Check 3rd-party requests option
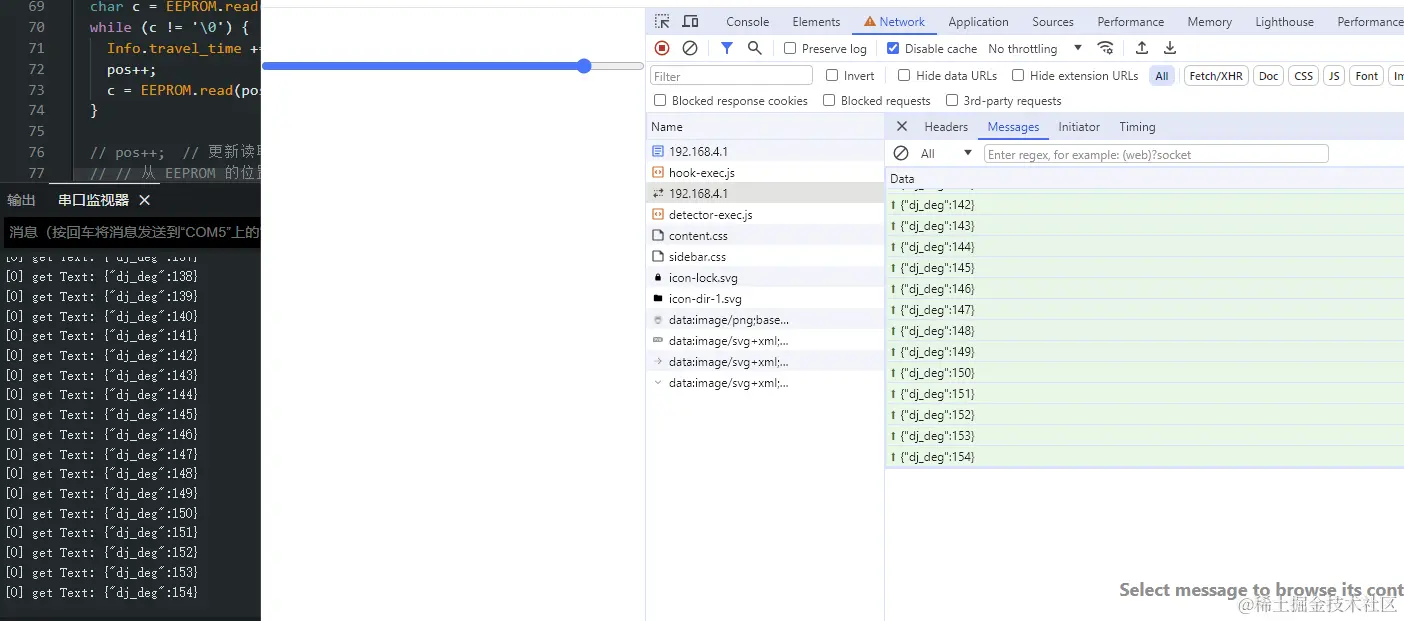Image resolution: width=1404 pixels, height=621 pixels. [x=952, y=100]
